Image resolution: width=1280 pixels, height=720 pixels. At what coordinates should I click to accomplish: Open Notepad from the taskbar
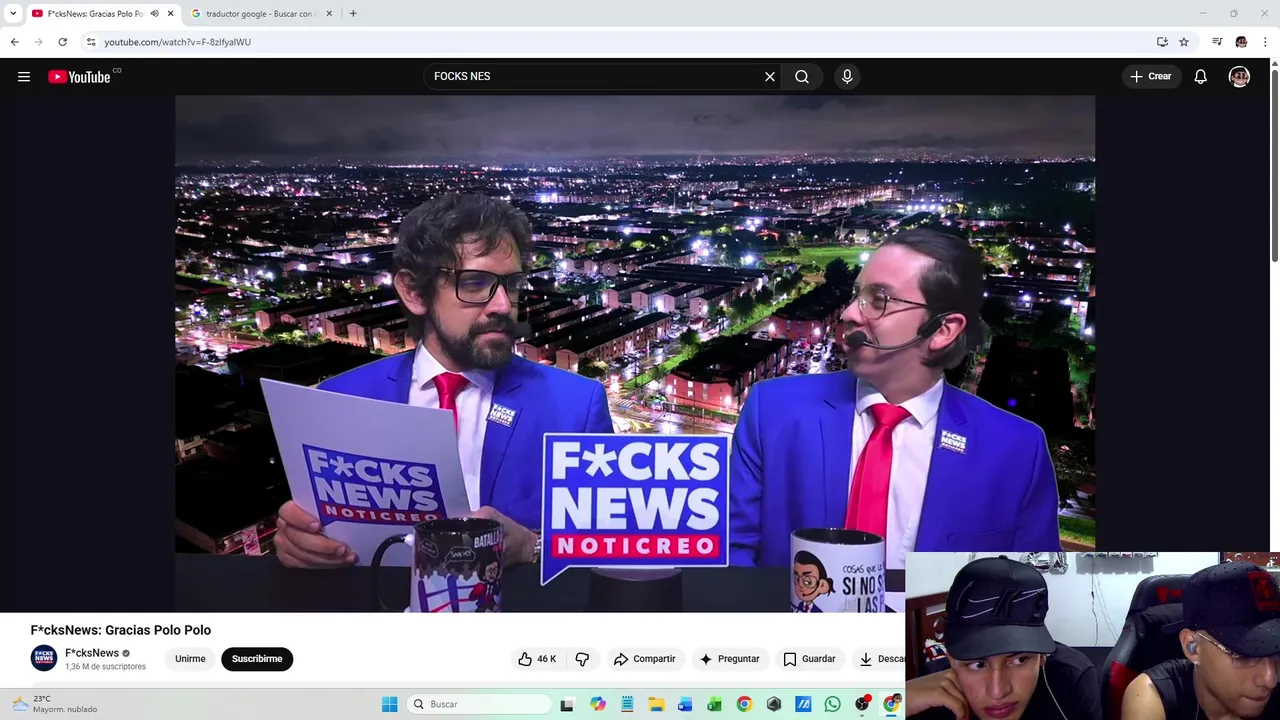pos(627,704)
